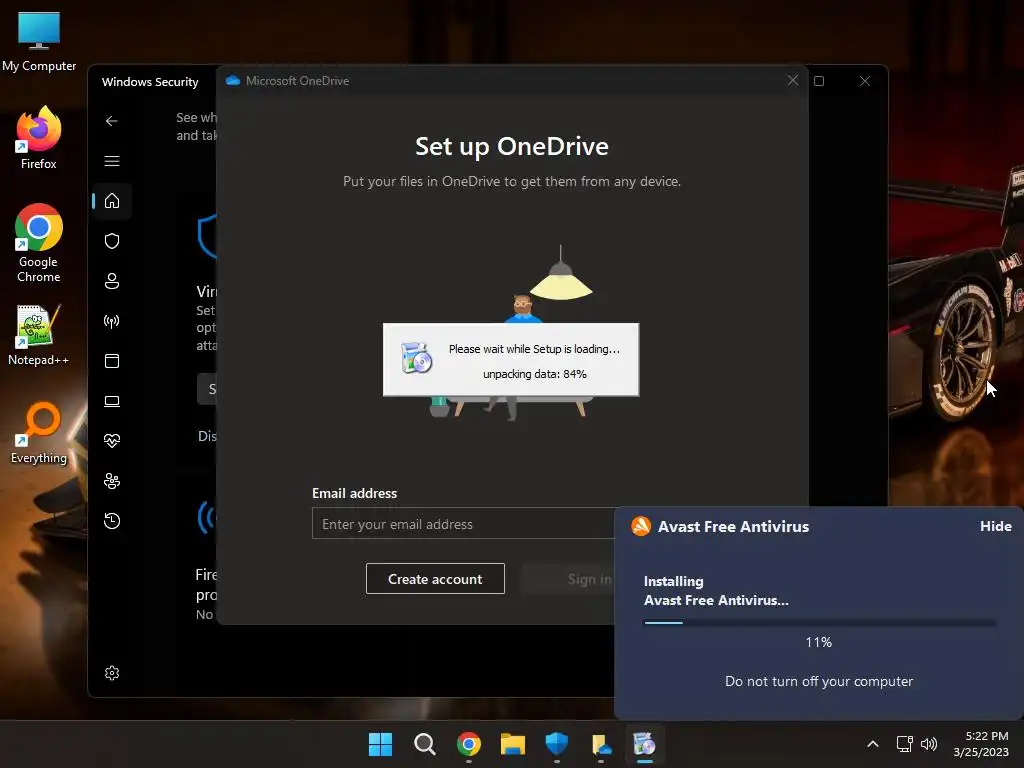Click the OneDrive email address field

click(463, 524)
